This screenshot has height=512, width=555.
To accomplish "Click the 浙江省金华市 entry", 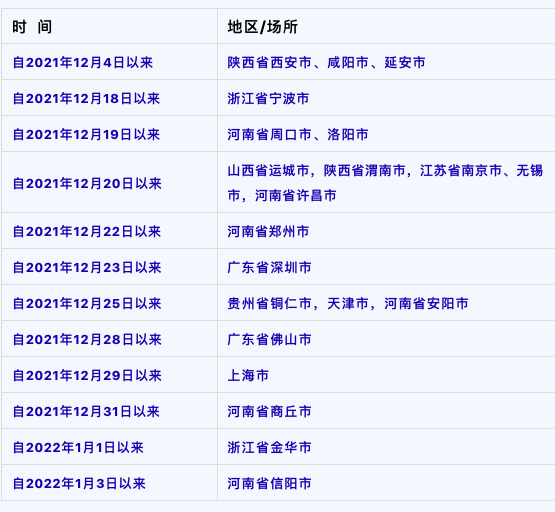I will point(269,448).
